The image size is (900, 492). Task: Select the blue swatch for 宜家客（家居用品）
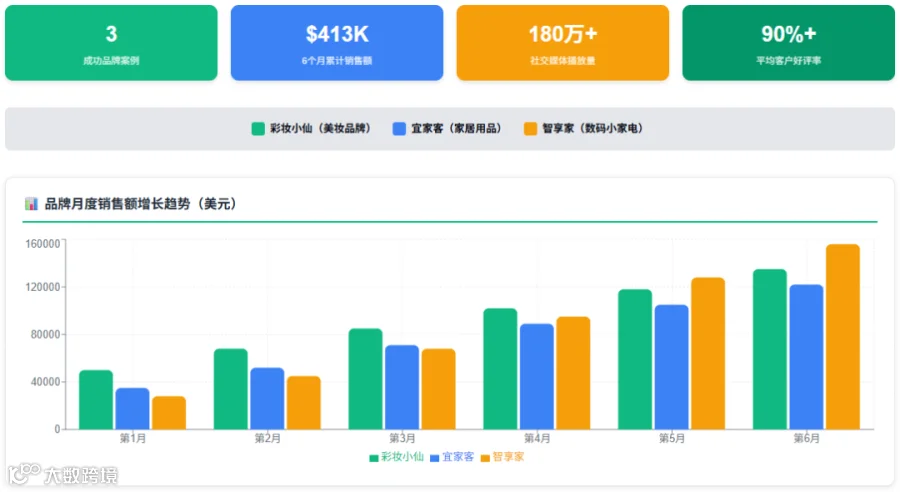[399, 129]
